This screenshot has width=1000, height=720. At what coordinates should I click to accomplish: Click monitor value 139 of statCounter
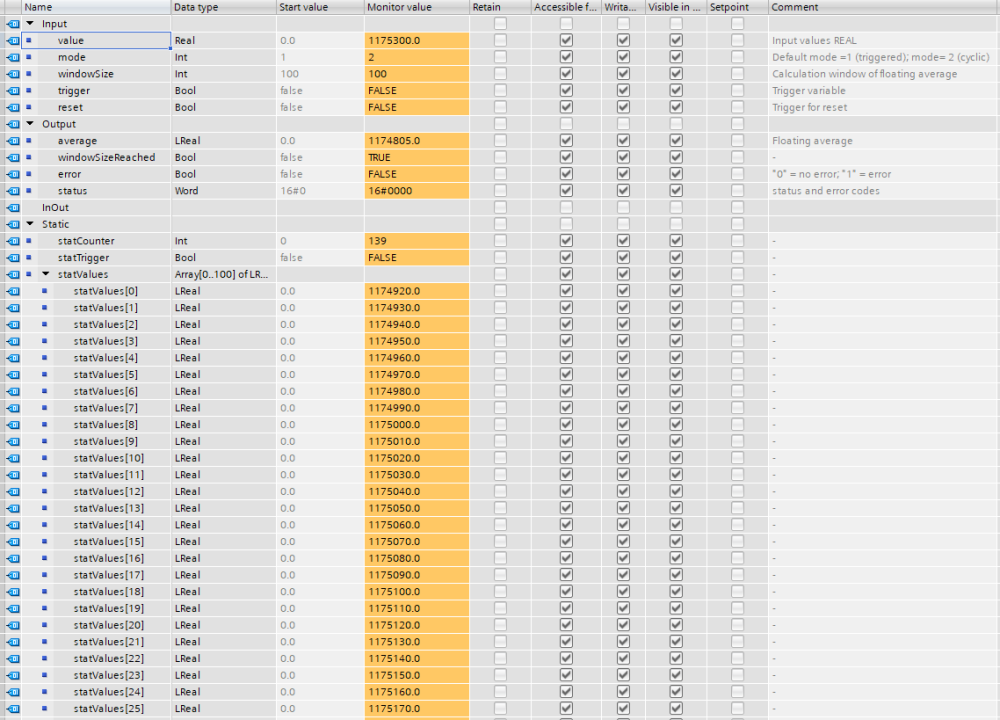pos(417,240)
